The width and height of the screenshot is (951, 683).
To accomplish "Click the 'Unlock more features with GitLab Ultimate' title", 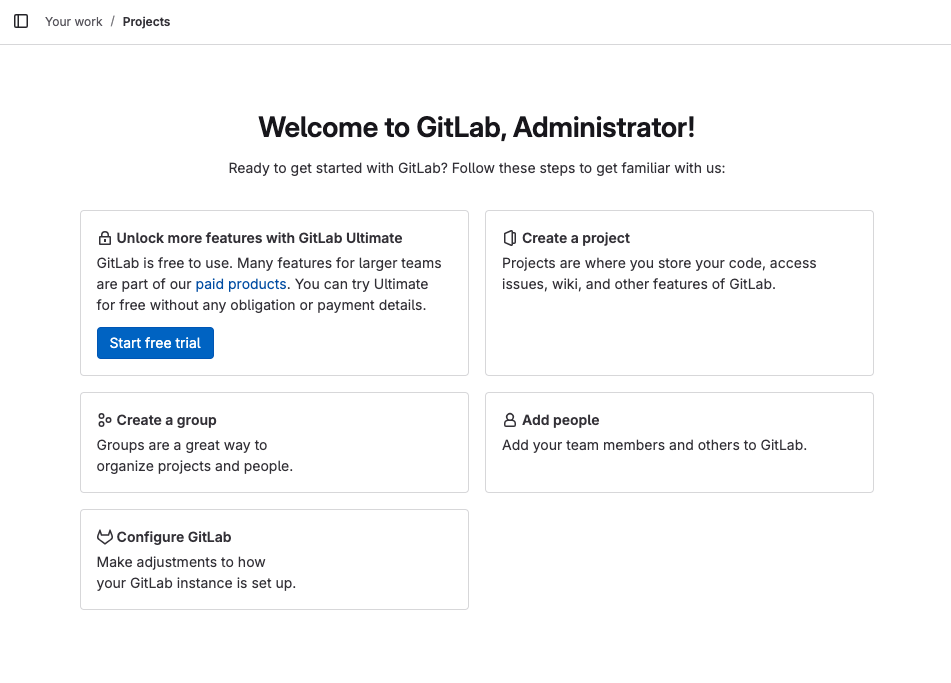I will coord(259,238).
